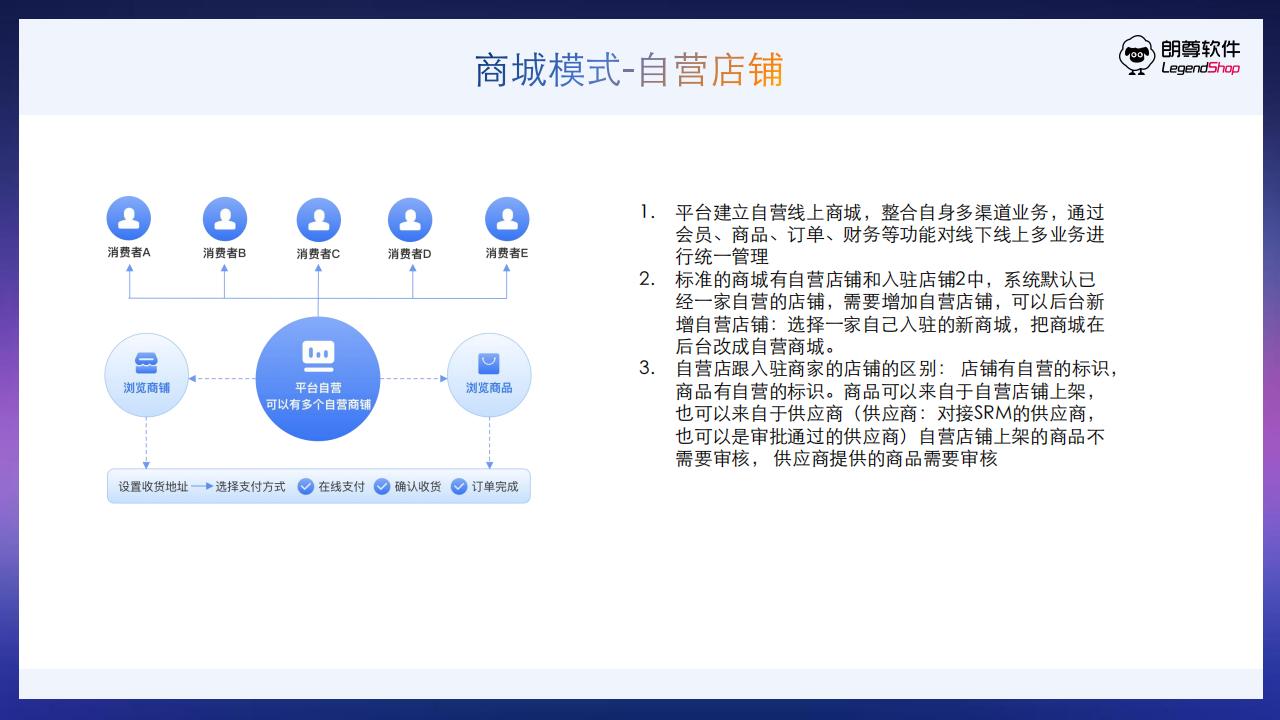Click the checkmark beside 订单完成
This screenshot has height=720, width=1280.
tap(459, 487)
